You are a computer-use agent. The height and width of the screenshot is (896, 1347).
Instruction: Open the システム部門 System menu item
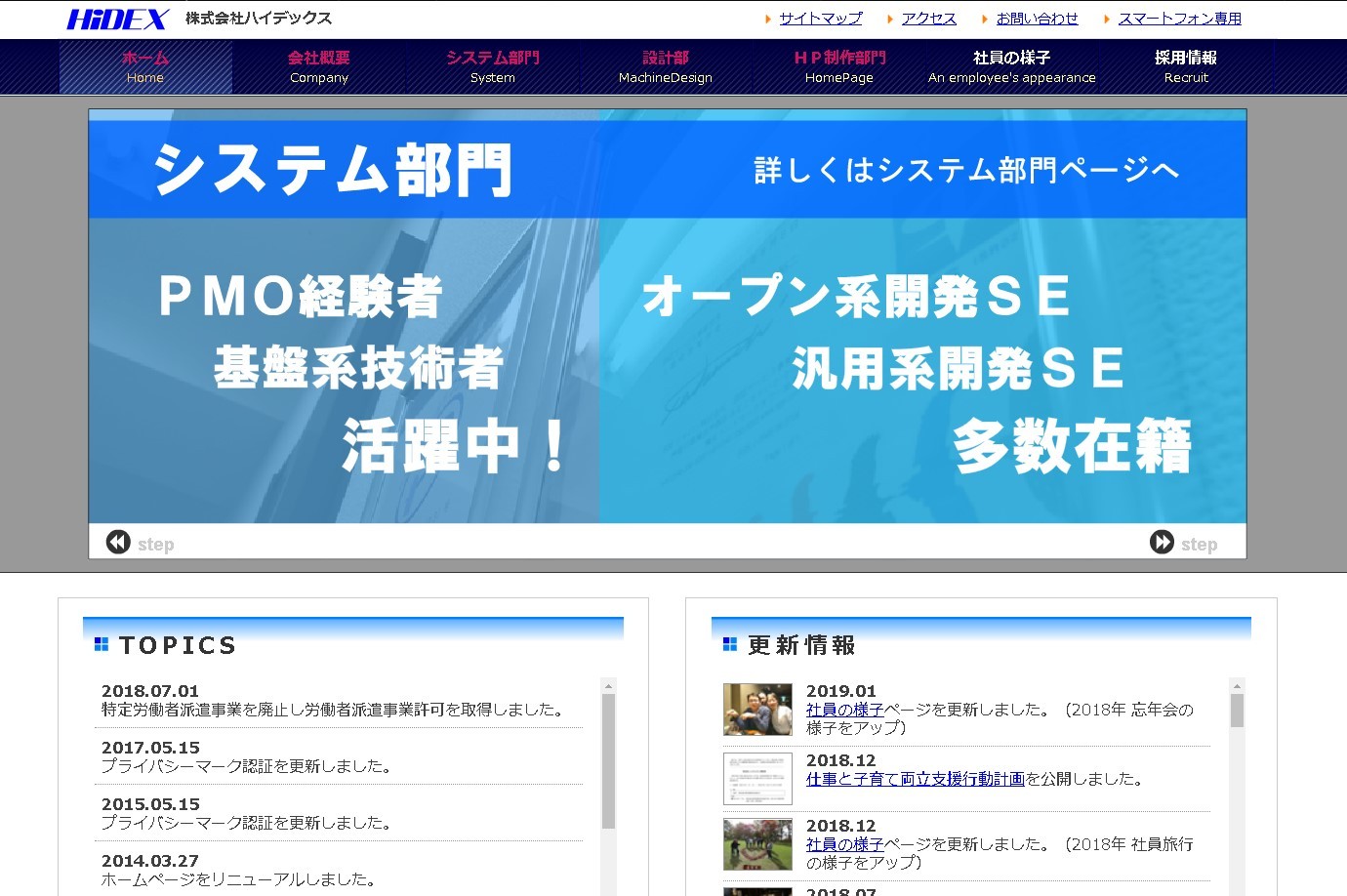tap(493, 66)
